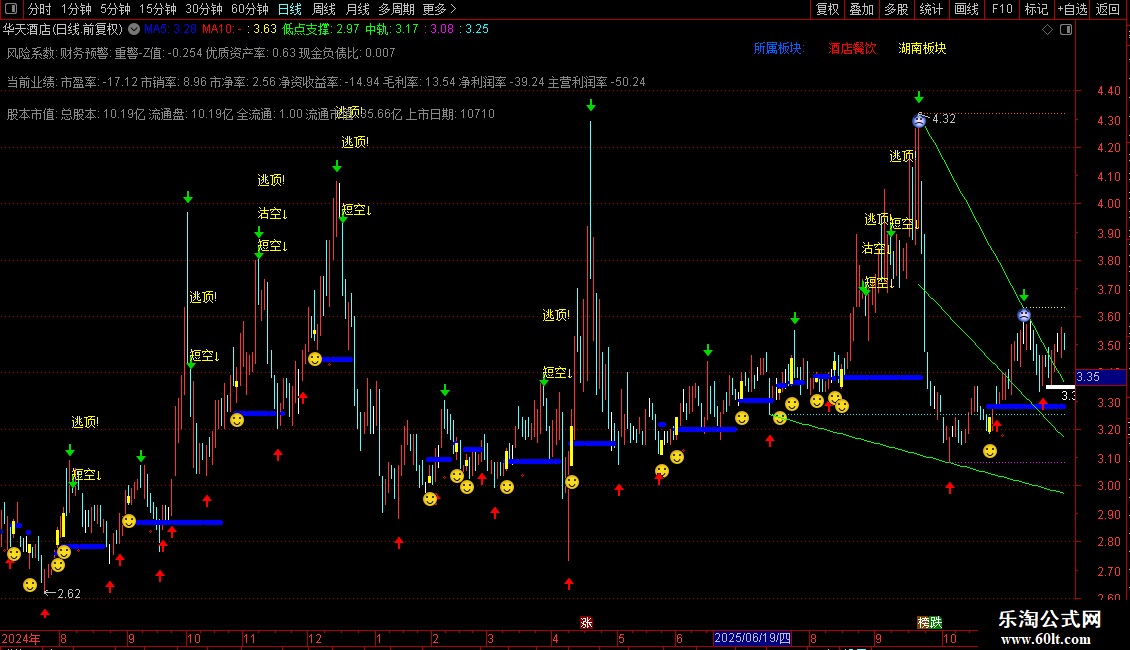Click the 所属板块 label
The width and height of the screenshot is (1130, 650).
(x=778, y=48)
